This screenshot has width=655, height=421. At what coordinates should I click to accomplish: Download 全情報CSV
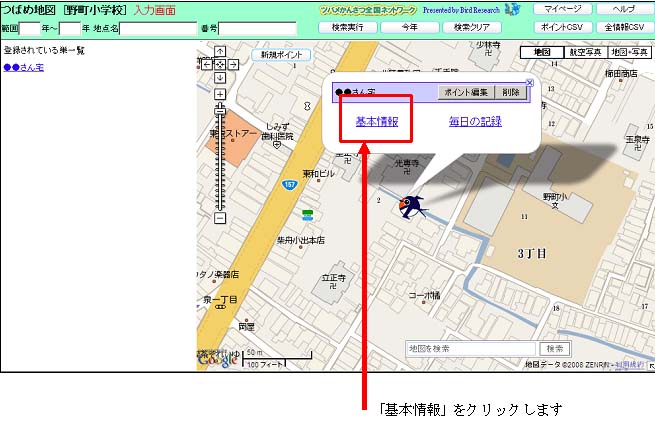pos(625,27)
